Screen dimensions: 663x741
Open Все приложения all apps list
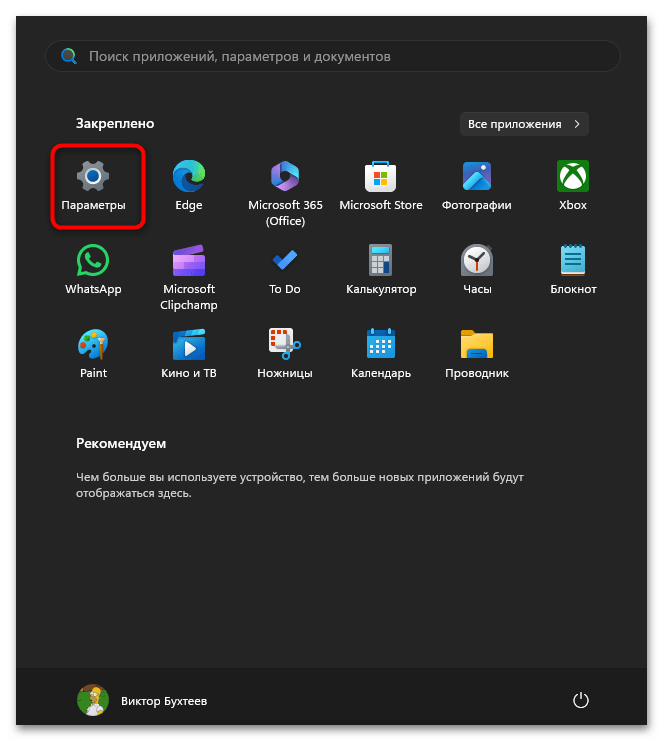click(524, 124)
